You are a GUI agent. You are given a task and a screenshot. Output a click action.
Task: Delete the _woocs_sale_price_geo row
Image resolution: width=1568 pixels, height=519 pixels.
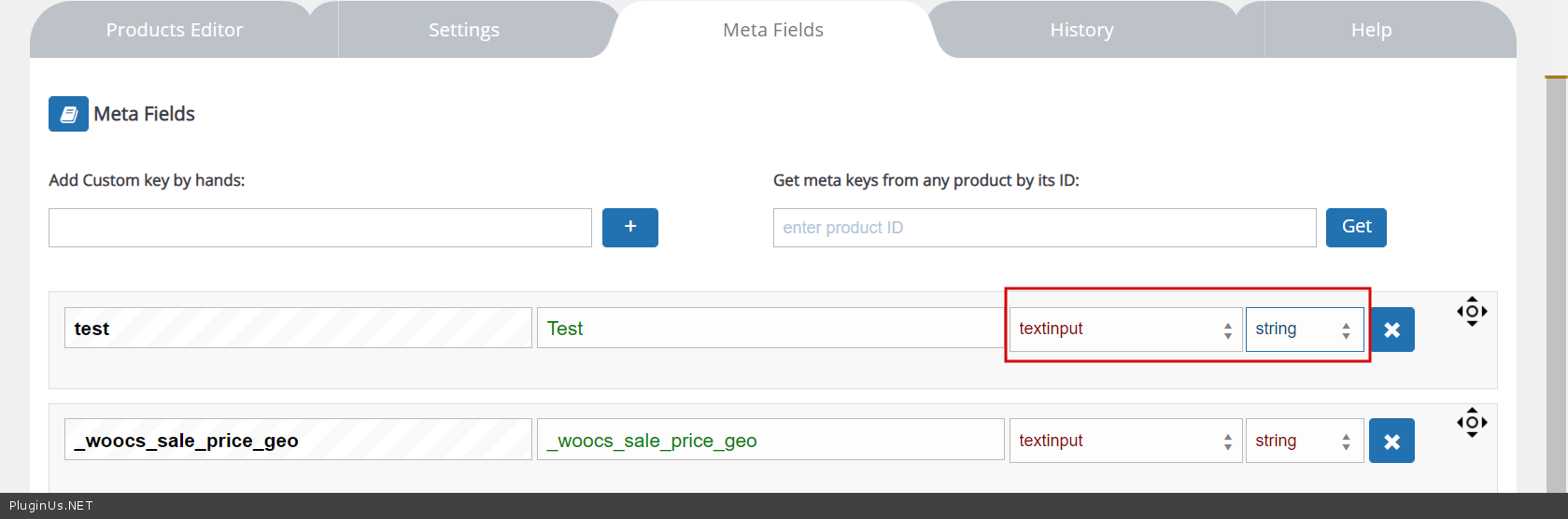pyautogui.click(x=1391, y=441)
